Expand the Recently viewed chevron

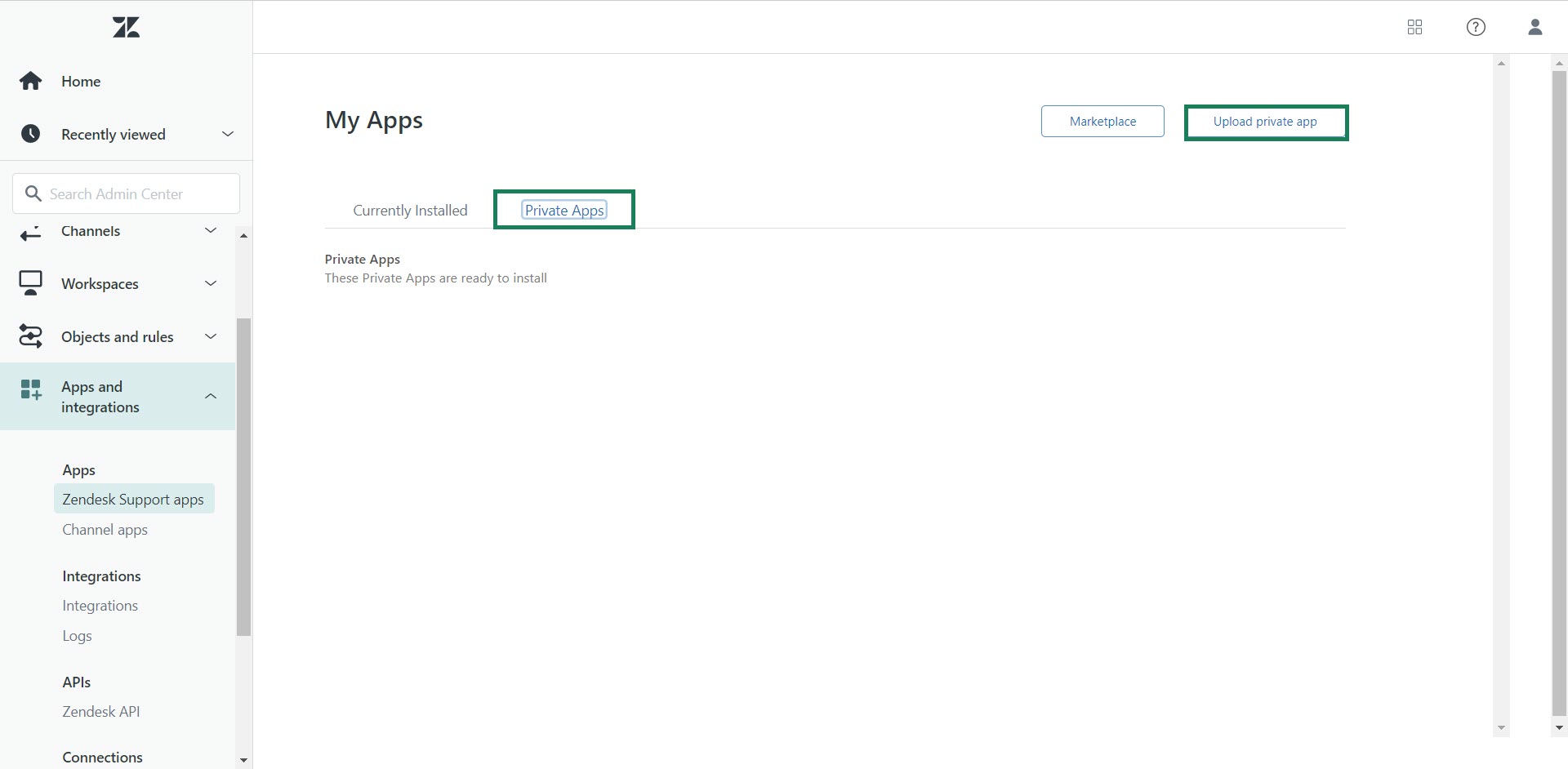click(228, 134)
